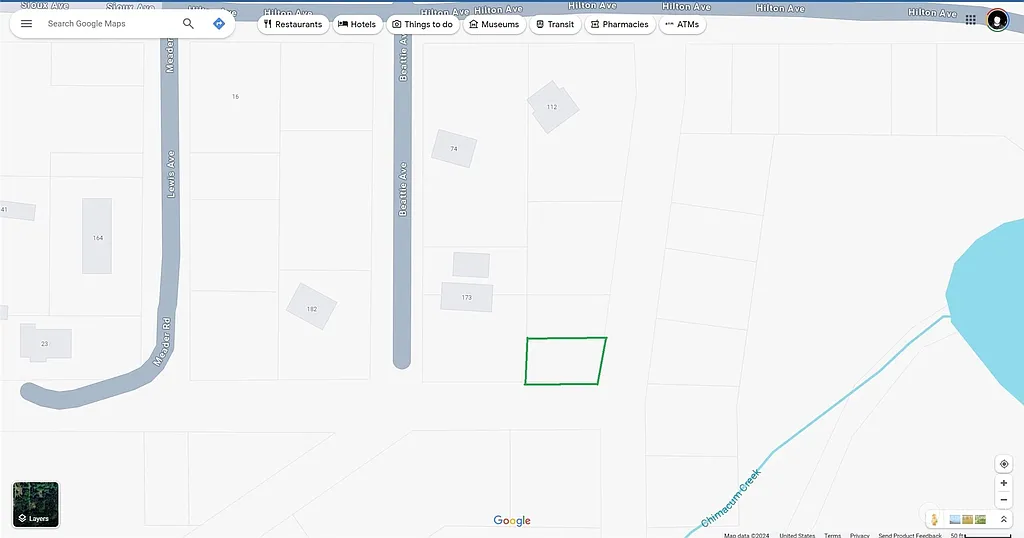Open Google account profile avatar
Image resolution: width=1024 pixels, height=538 pixels.
point(997,20)
